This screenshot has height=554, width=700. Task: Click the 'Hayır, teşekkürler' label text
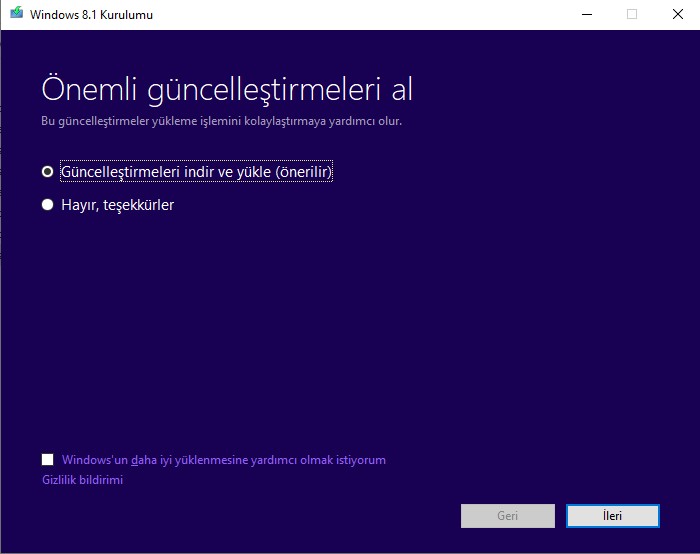(117, 205)
